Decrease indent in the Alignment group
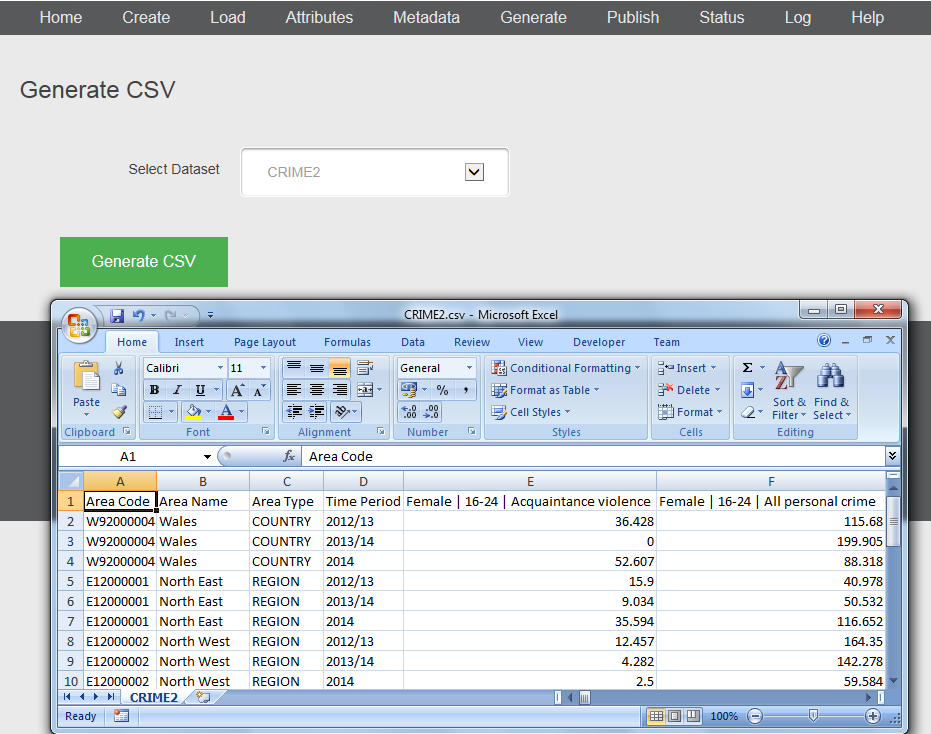Viewport: 931px width, 734px height. coord(294,412)
